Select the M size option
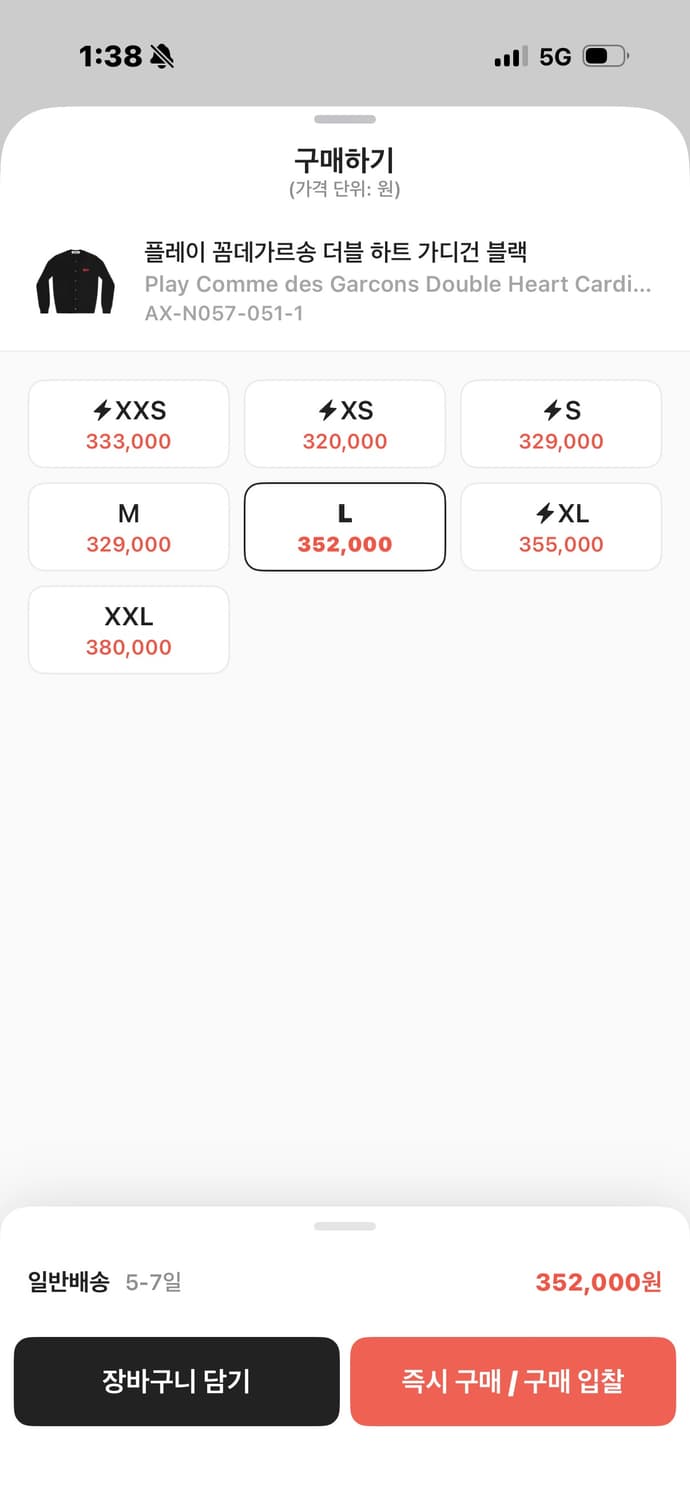Image resolution: width=690 pixels, height=1500 pixels. coord(128,526)
